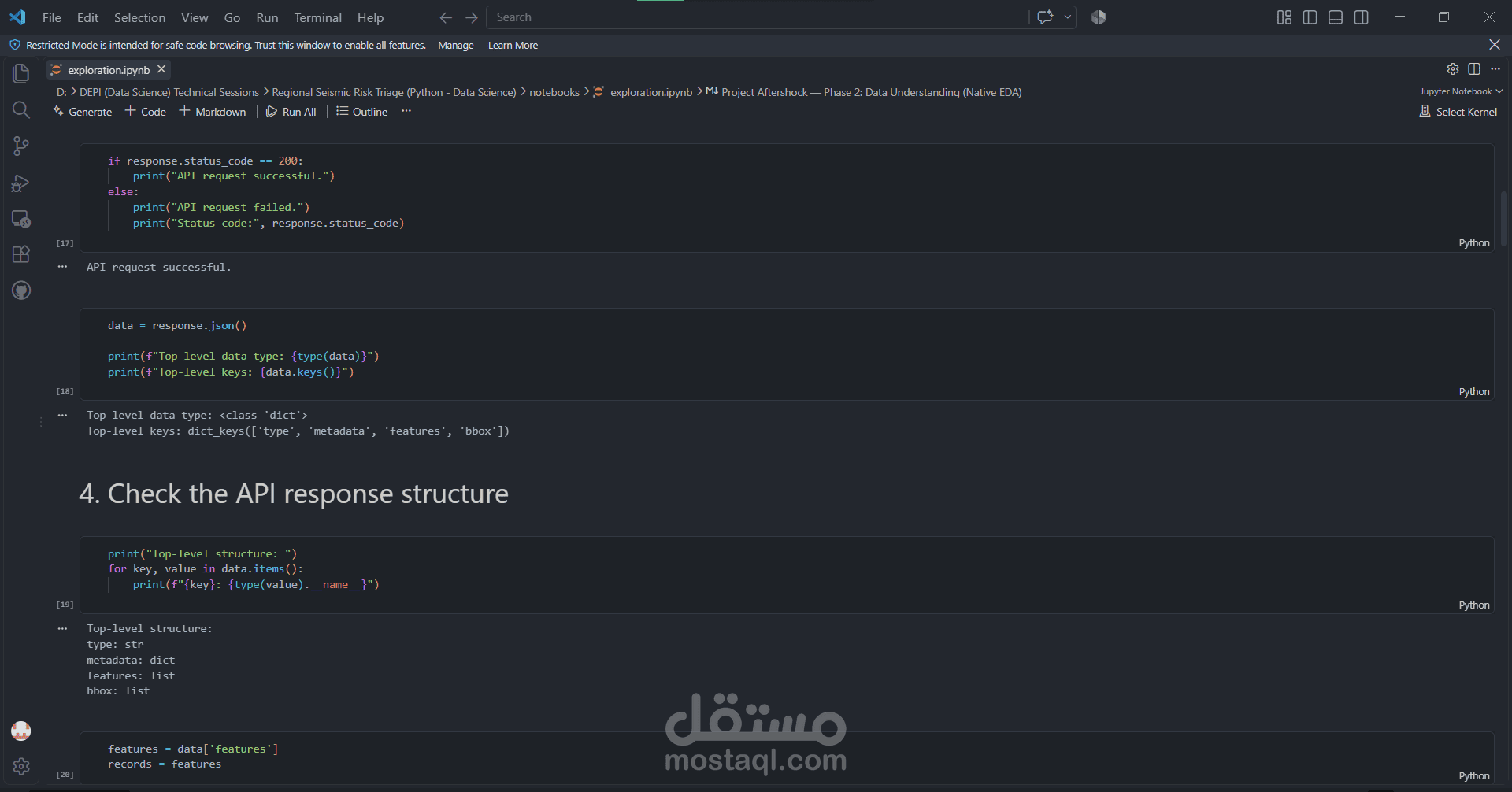This screenshot has width=1512, height=792.
Task: Open the Copilot chat icon
Action: point(1045,17)
